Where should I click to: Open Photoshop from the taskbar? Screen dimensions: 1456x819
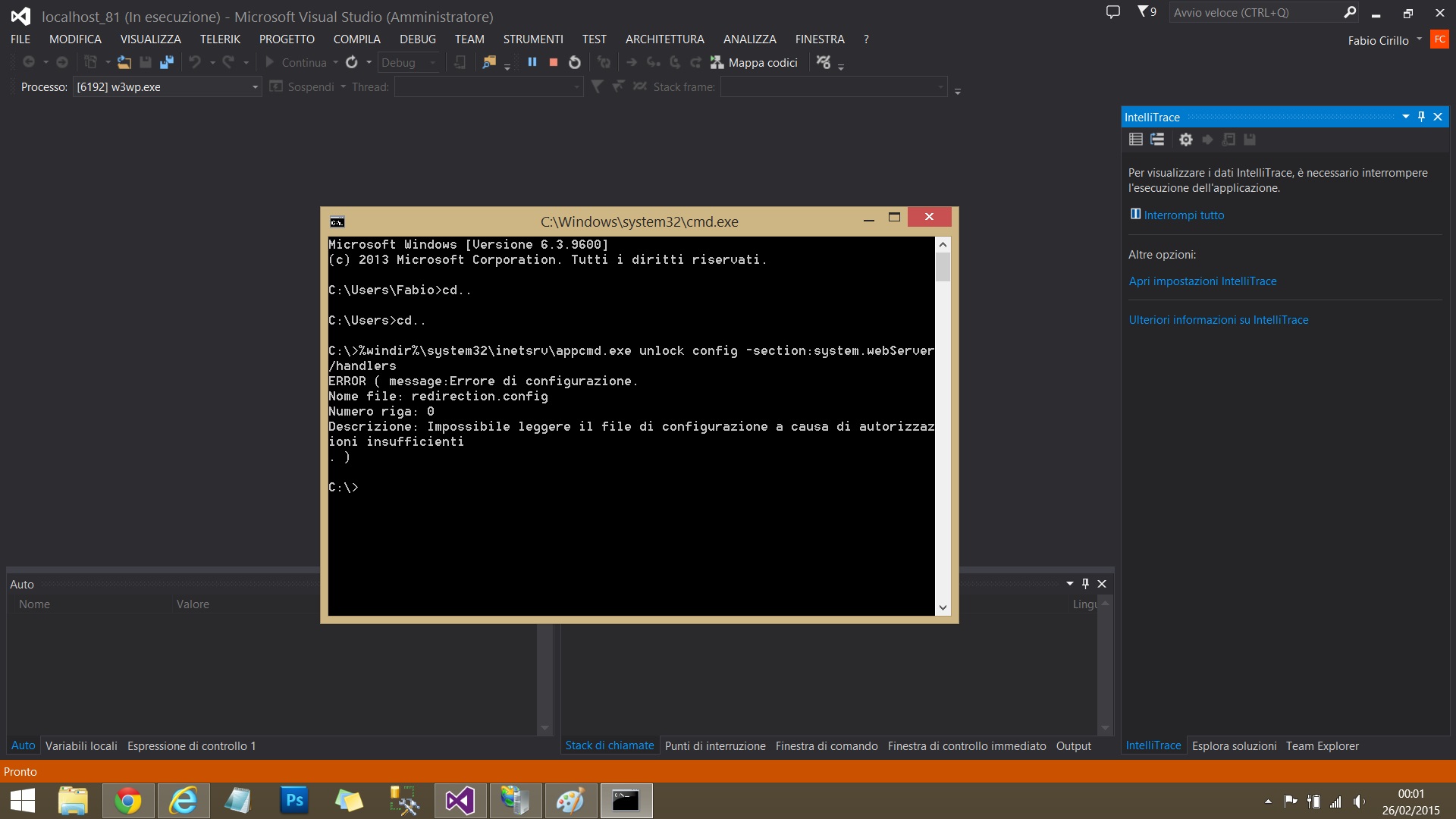[294, 801]
